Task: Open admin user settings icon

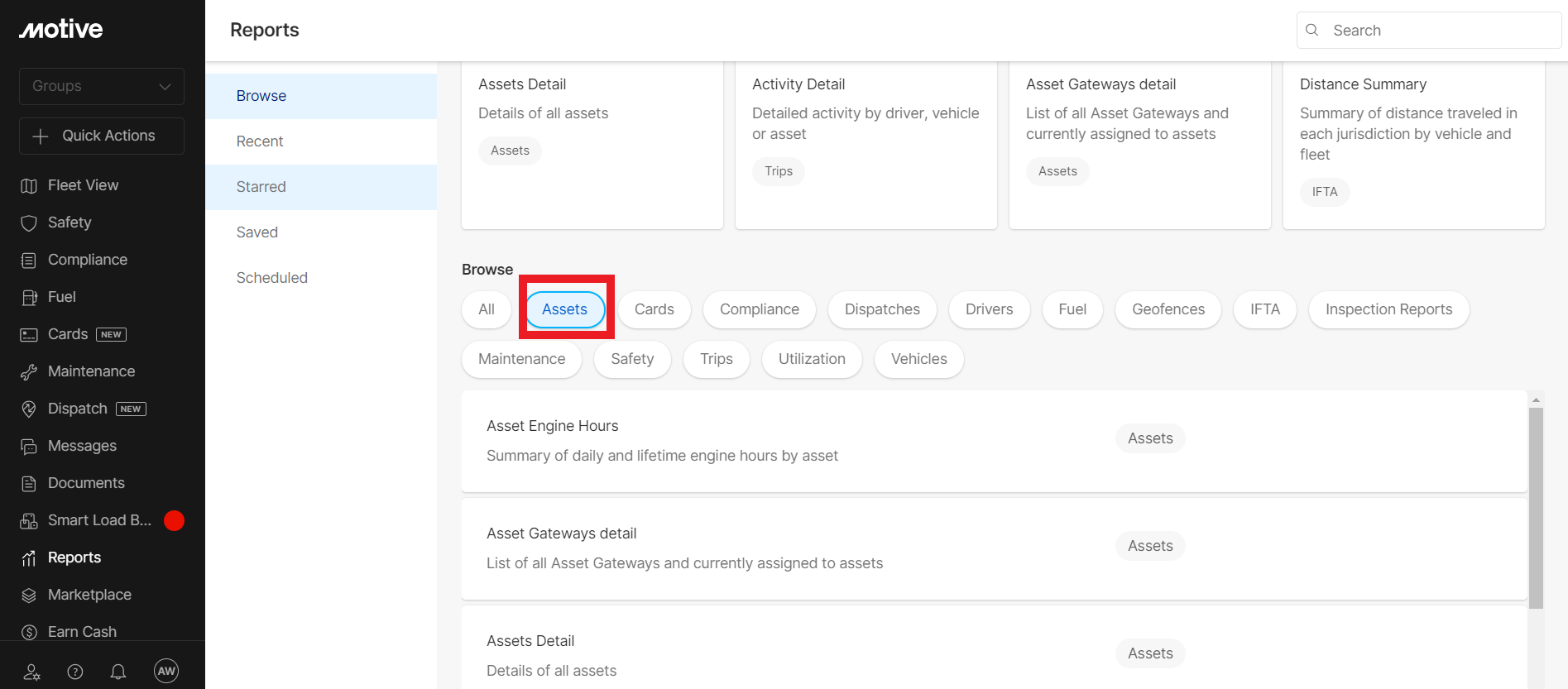Action: coord(32,672)
